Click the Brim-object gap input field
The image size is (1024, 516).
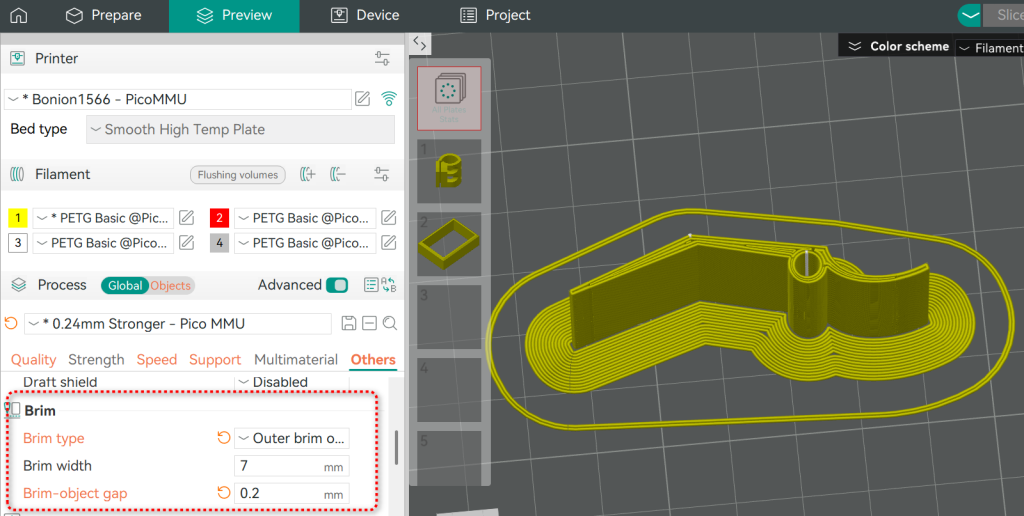[x=291, y=493]
